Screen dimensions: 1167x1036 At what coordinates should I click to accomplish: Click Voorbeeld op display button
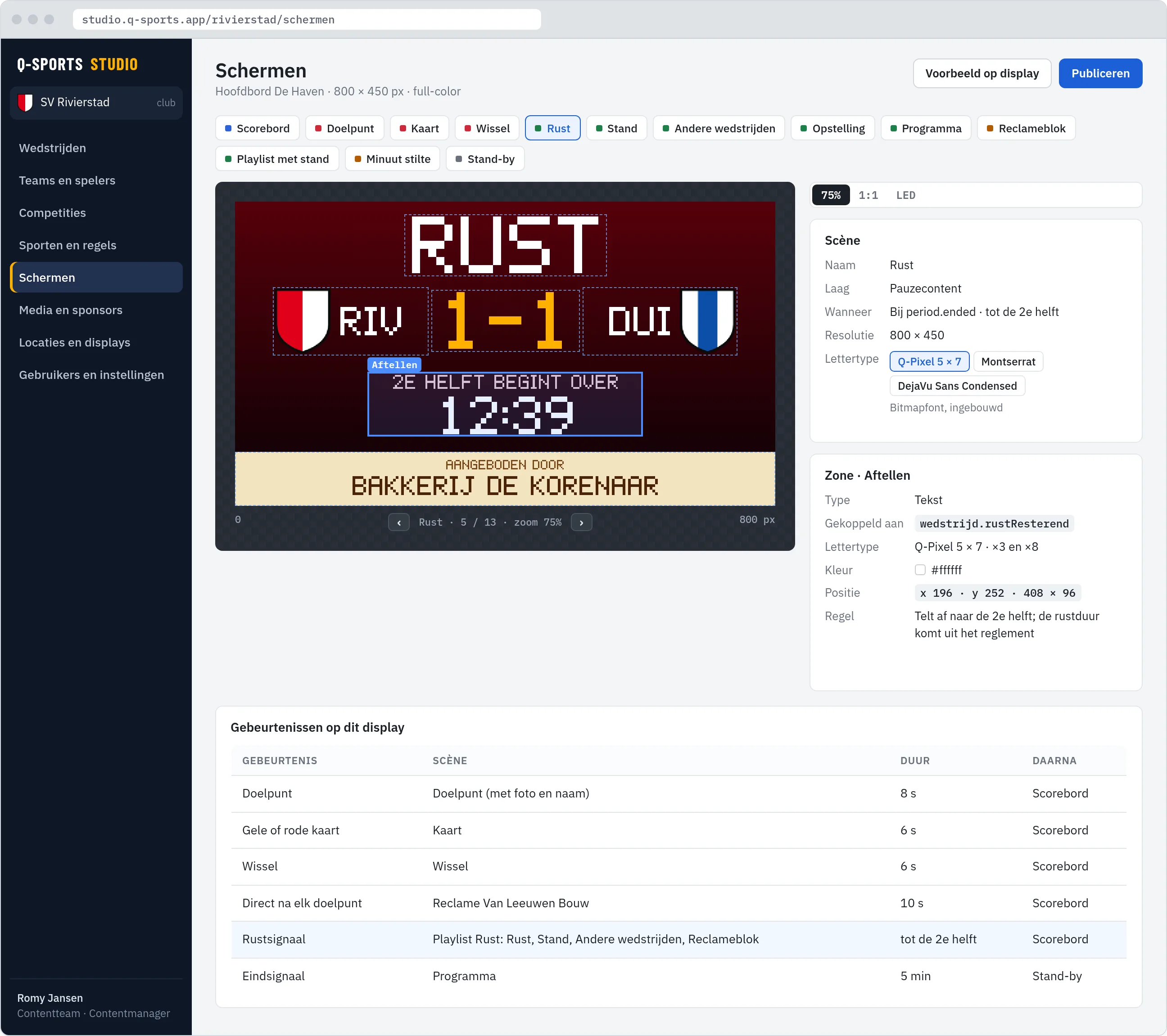(982, 73)
